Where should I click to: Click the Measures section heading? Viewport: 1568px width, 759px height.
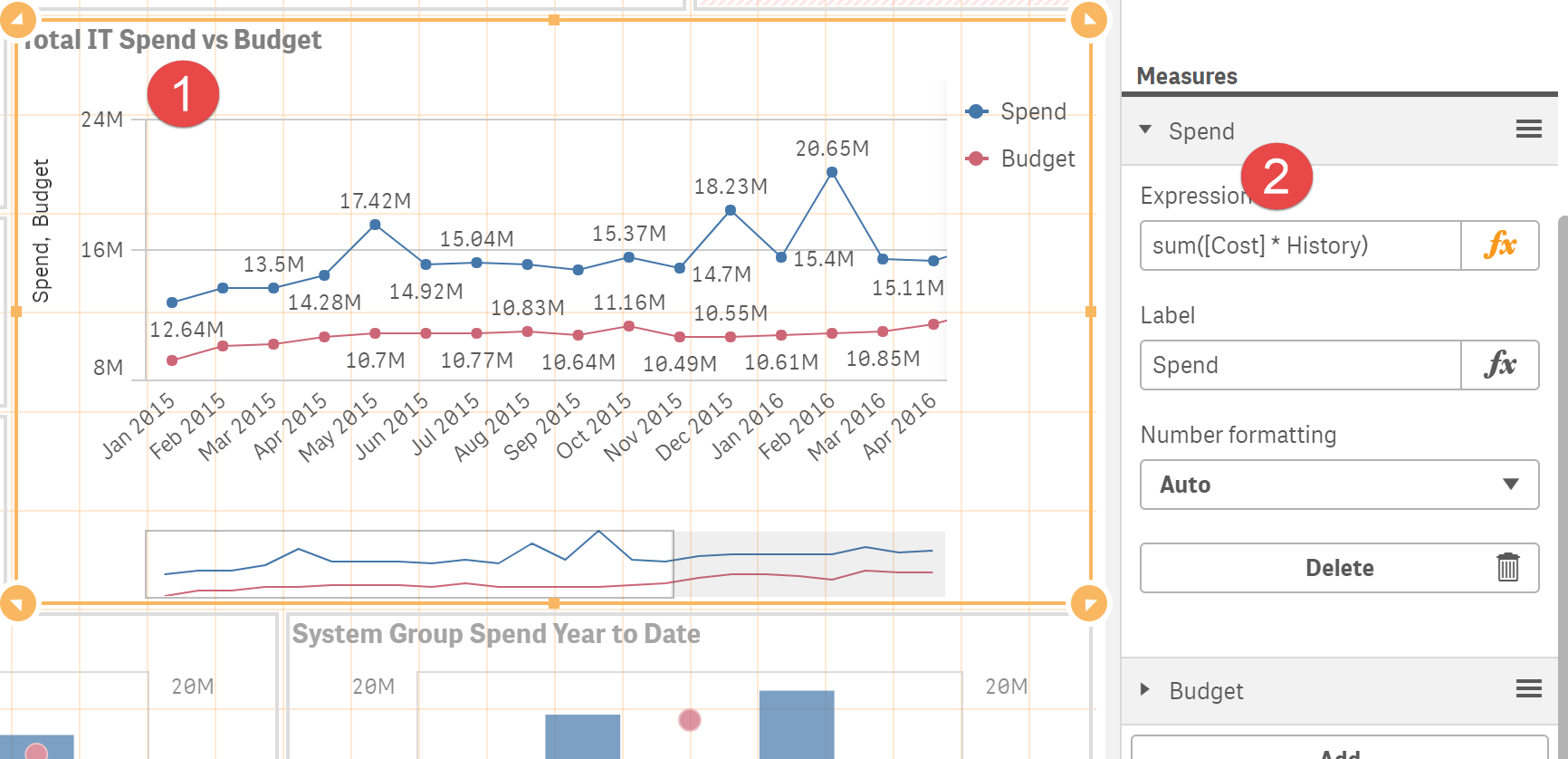pos(1187,76)
